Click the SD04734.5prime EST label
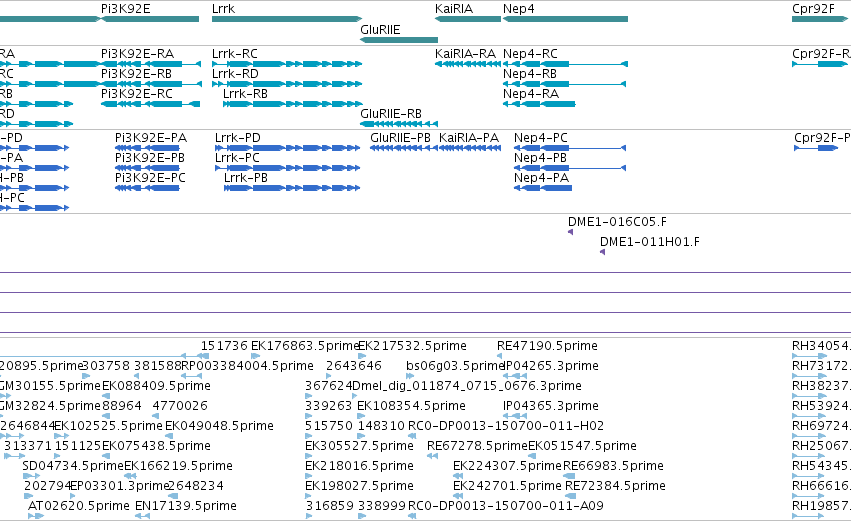Viewport: 851px width, 521px height. 73,466
